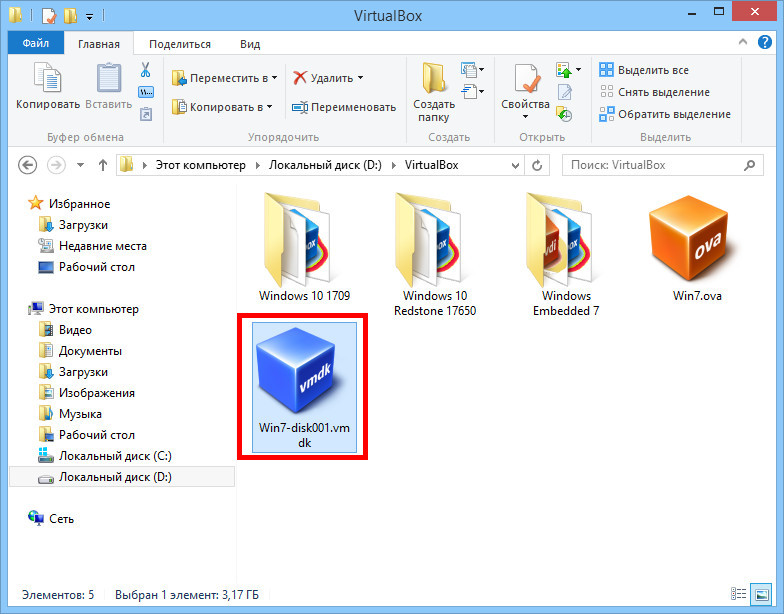Open the Move to (Переместить в) dropdown

click(224, 78)
